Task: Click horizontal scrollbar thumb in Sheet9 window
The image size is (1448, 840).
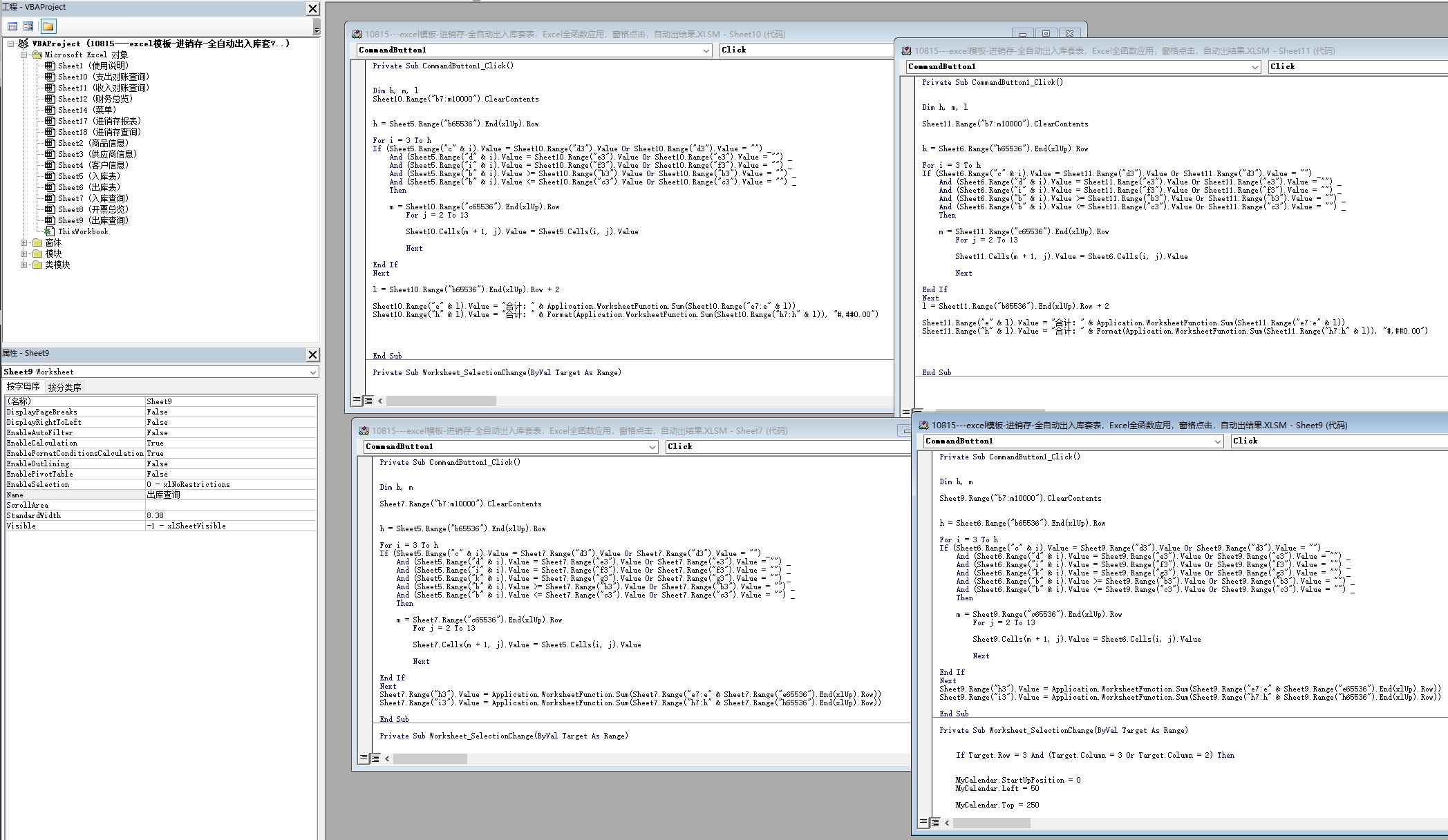Action: pos(992,823)
